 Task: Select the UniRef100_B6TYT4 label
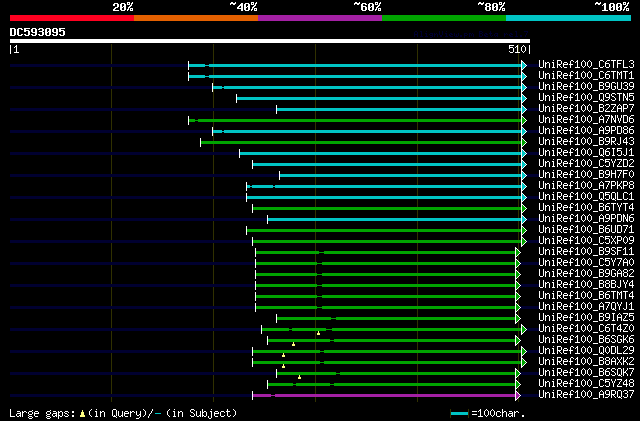pyautogui.click(x=586, y=208)
